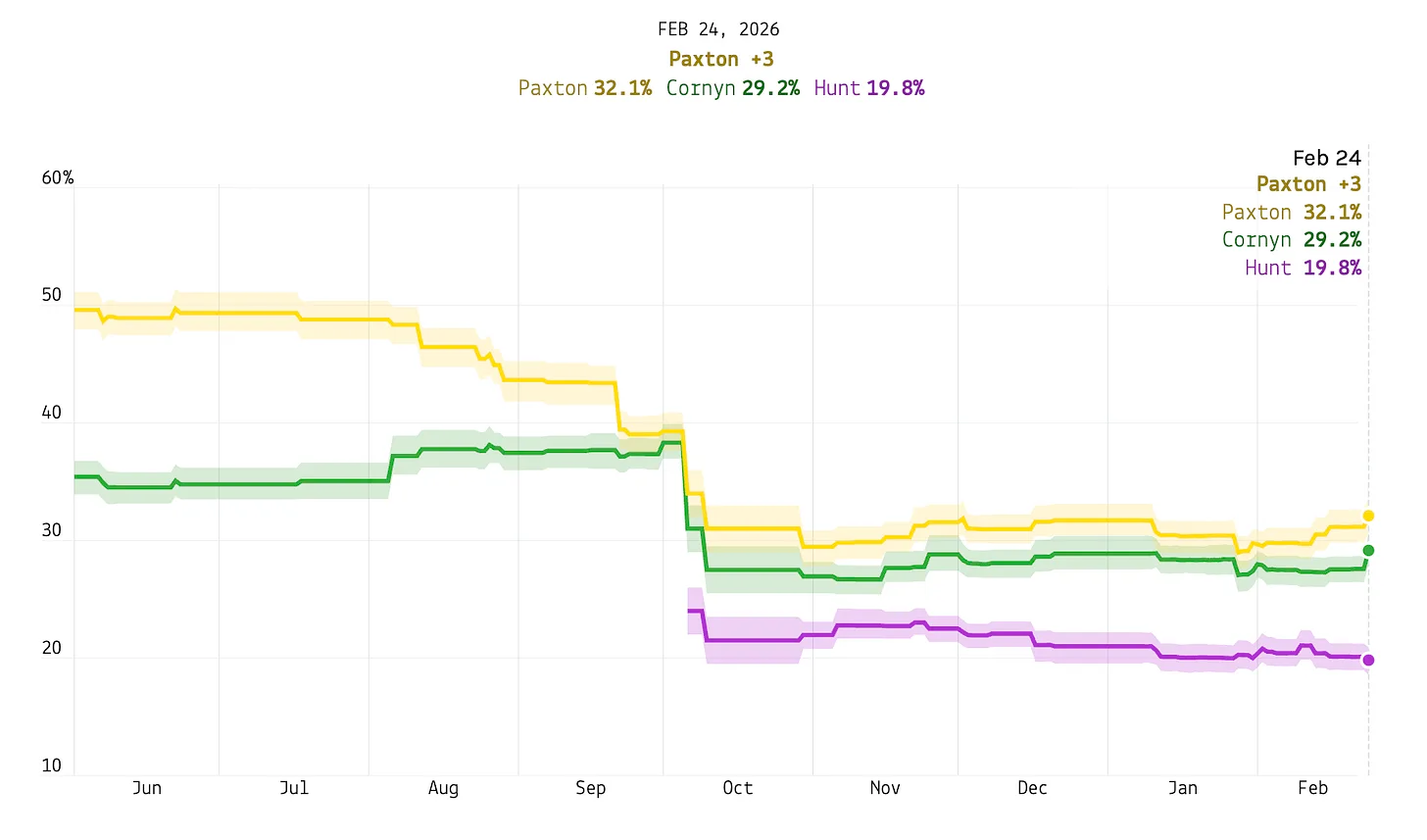Select the Aug month axis label

pyautogui.click(x=443, y=788)
